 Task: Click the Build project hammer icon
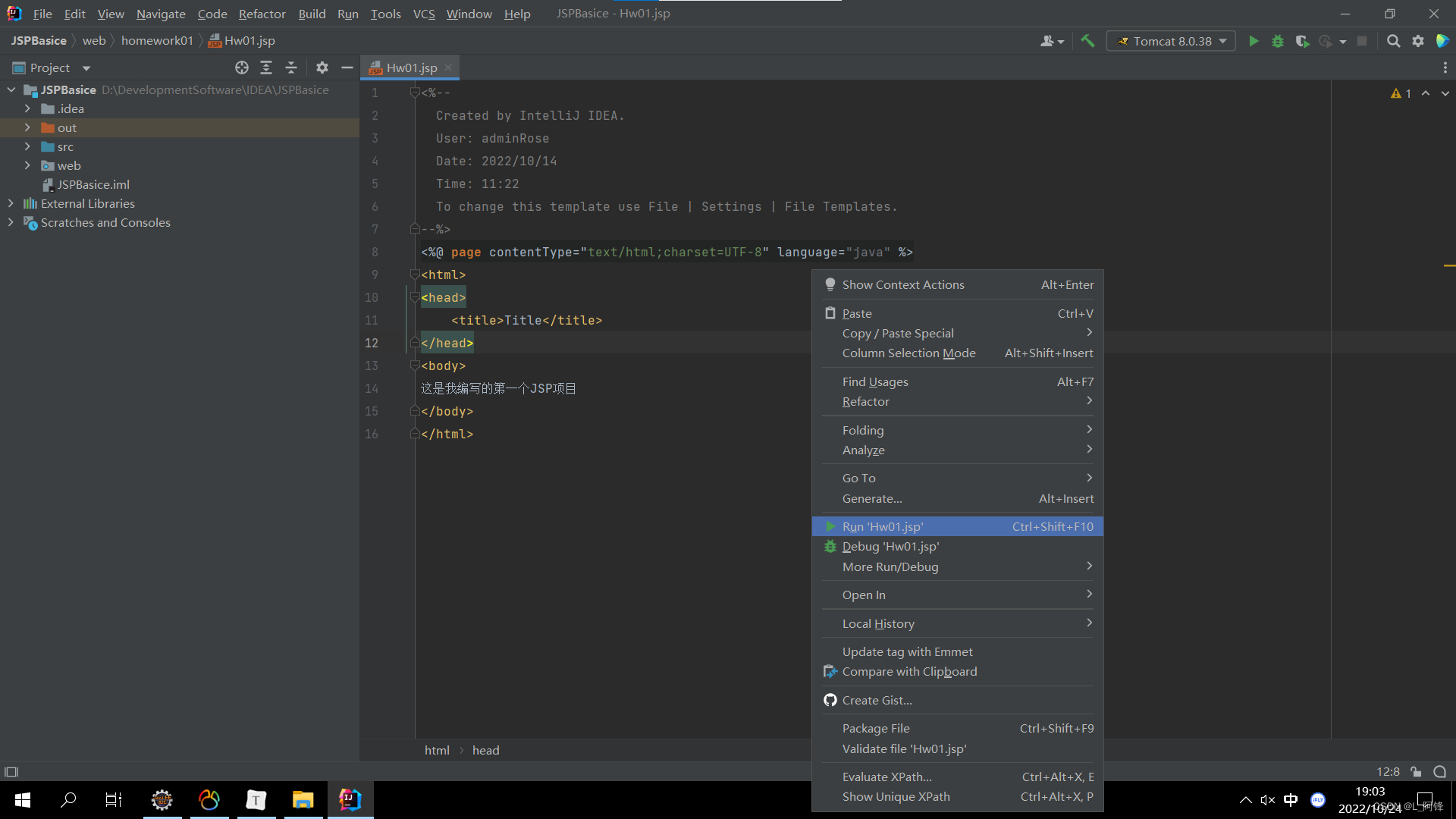pos(1087,41)
